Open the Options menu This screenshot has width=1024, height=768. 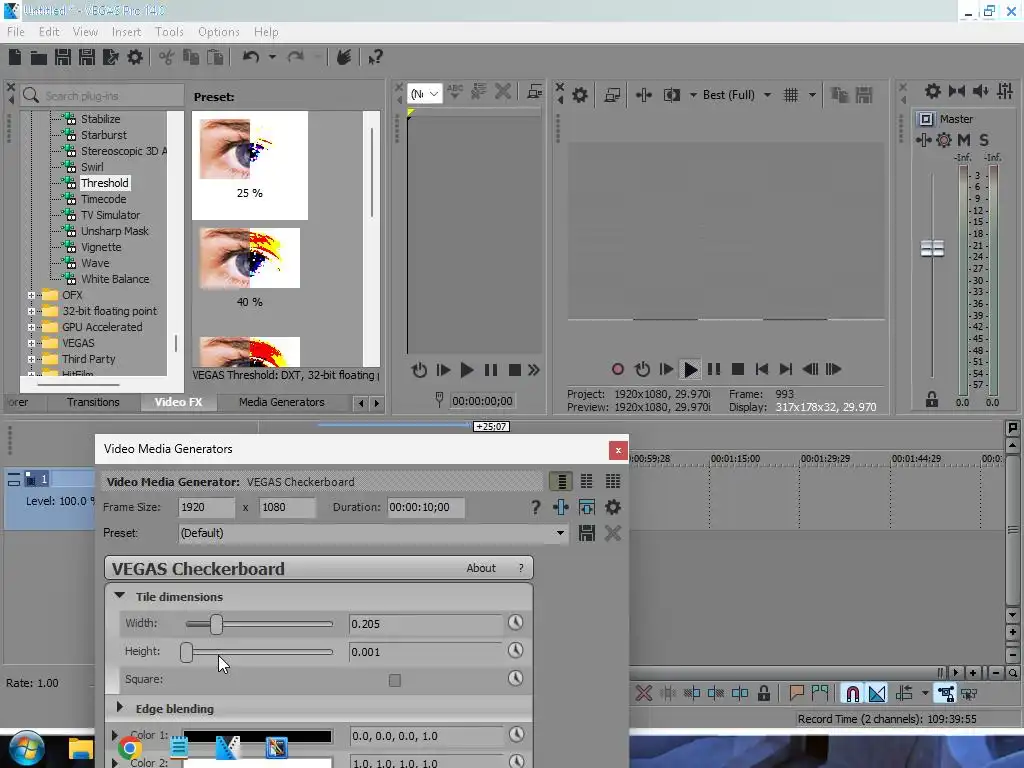219,32
